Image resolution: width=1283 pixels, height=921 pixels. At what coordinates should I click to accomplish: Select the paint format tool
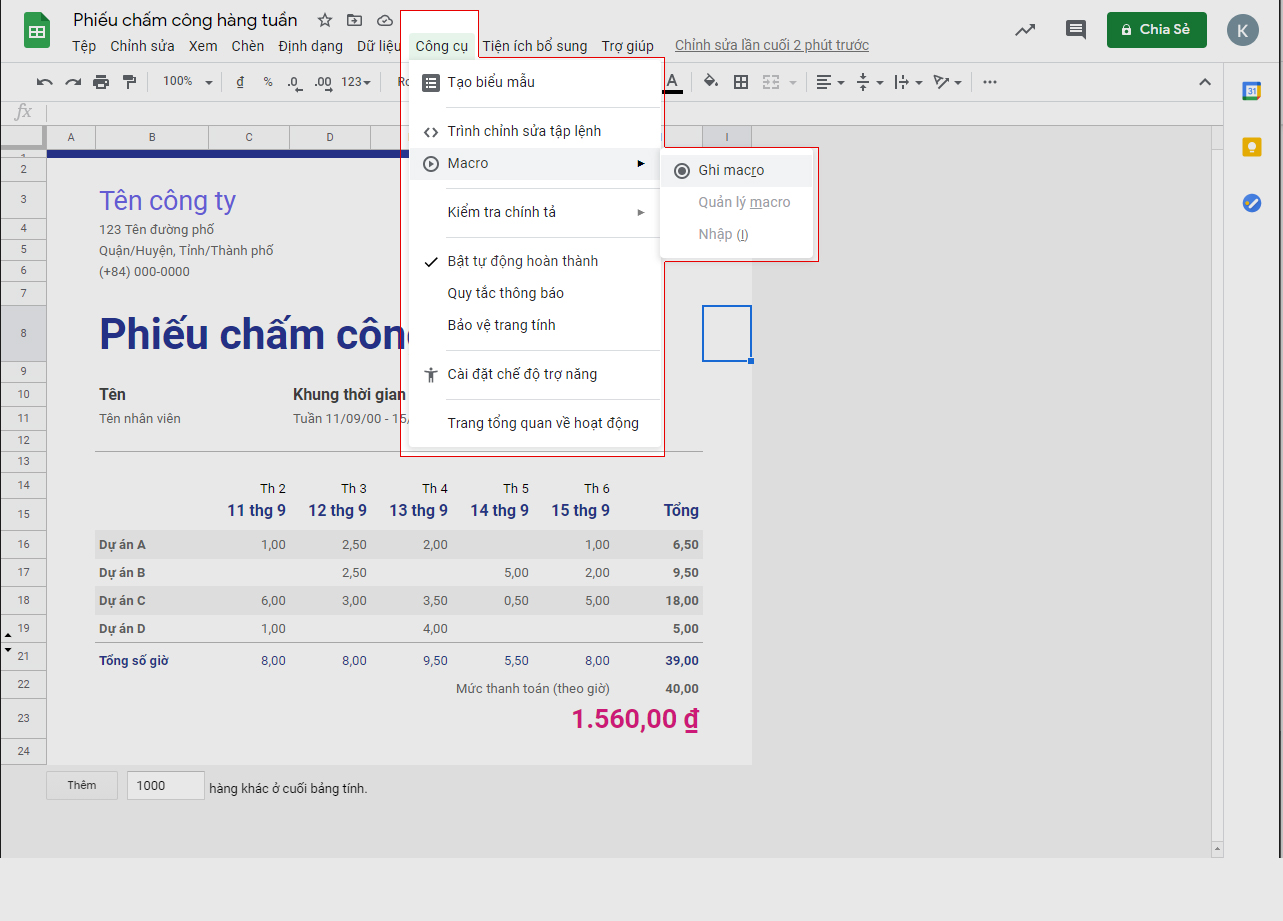pyautogui.click(x=130, y=82)
